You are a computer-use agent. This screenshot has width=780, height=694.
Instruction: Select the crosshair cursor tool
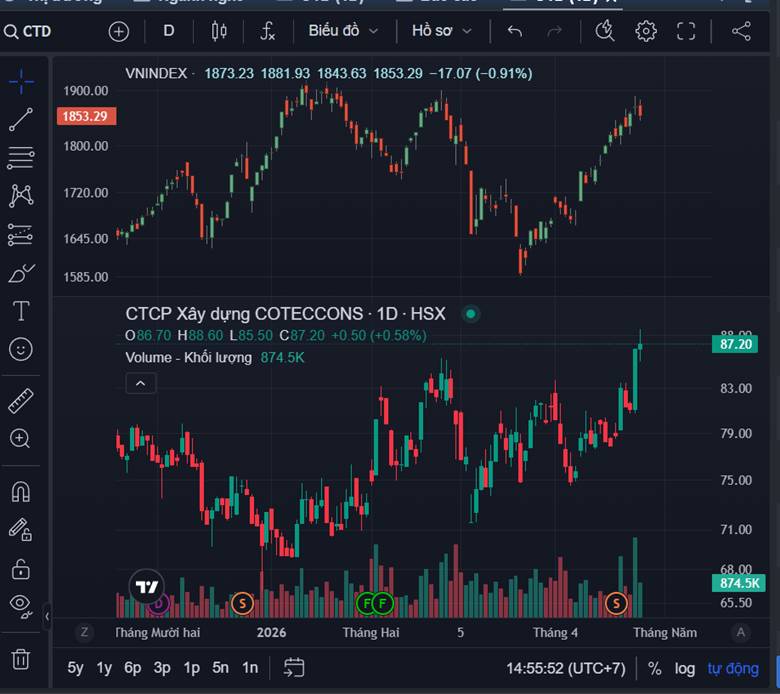(x=21, y=82)
